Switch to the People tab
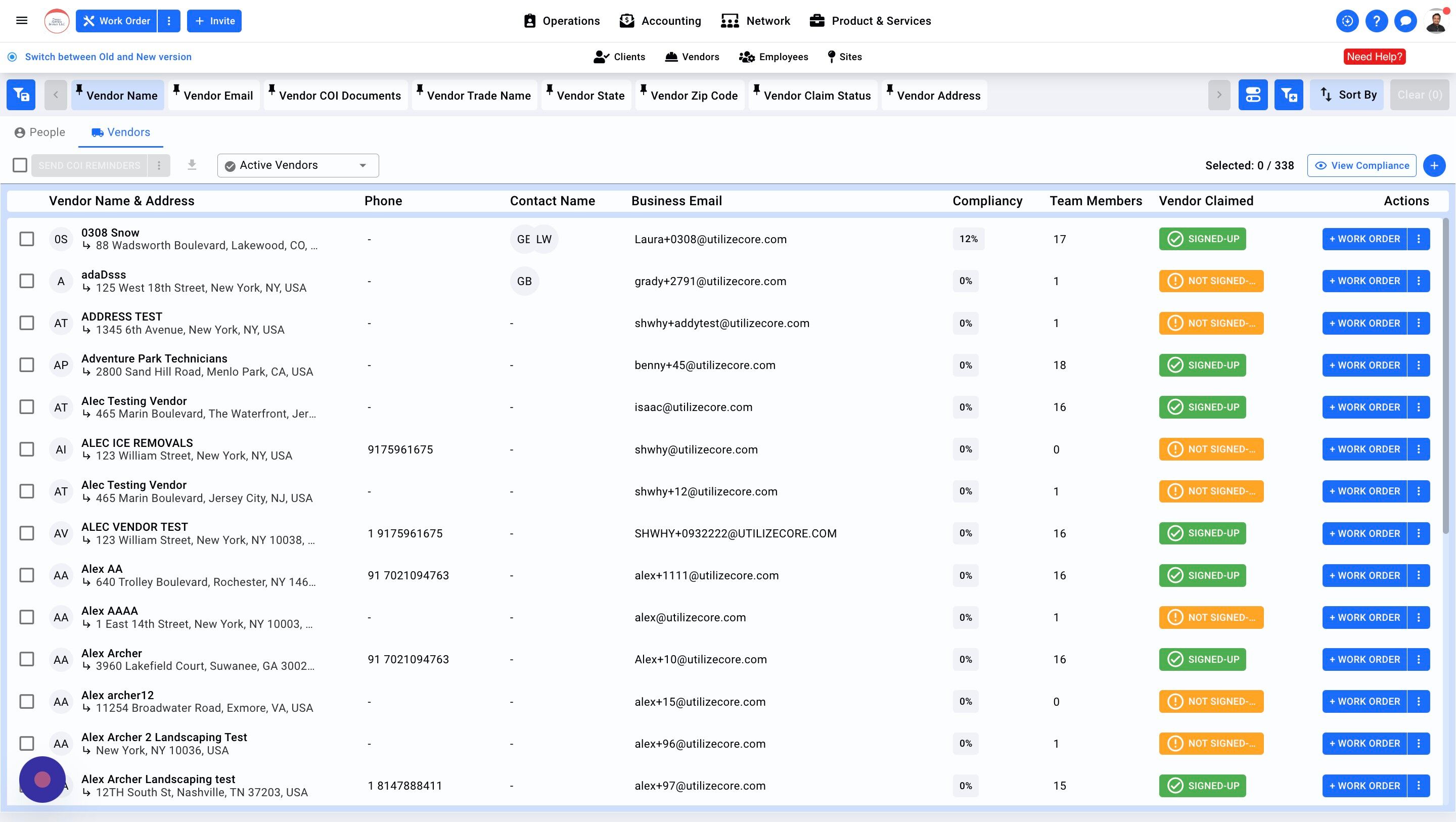 pos(39,132)
